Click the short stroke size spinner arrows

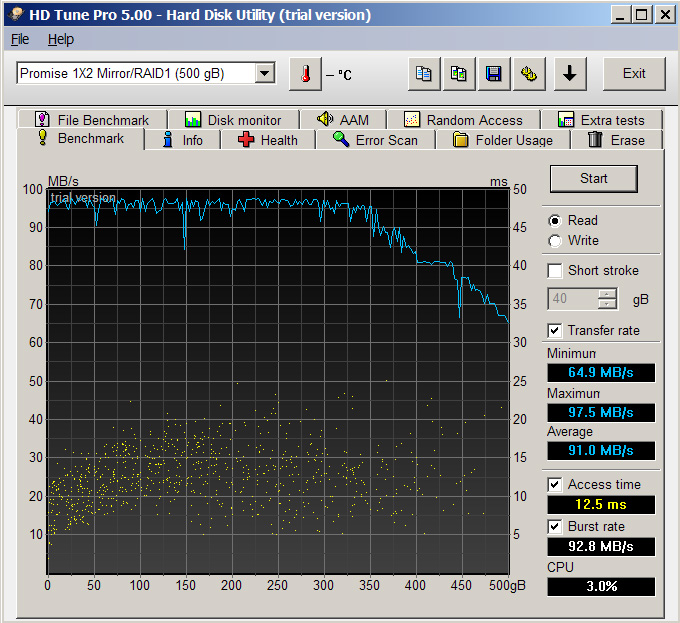click(x=607, y=299)
